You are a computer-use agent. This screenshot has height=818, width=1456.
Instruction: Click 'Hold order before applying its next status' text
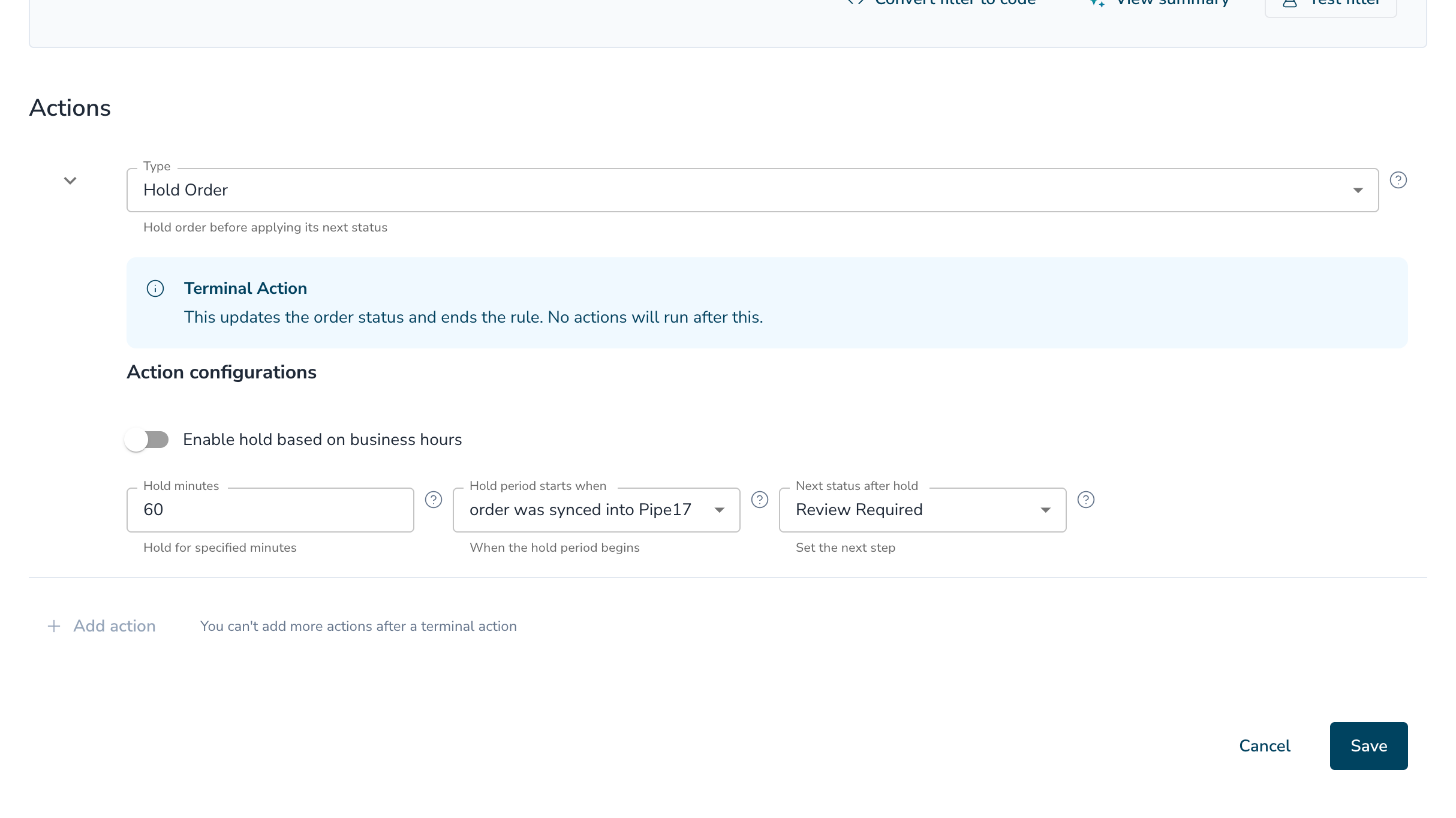[265, 227]
